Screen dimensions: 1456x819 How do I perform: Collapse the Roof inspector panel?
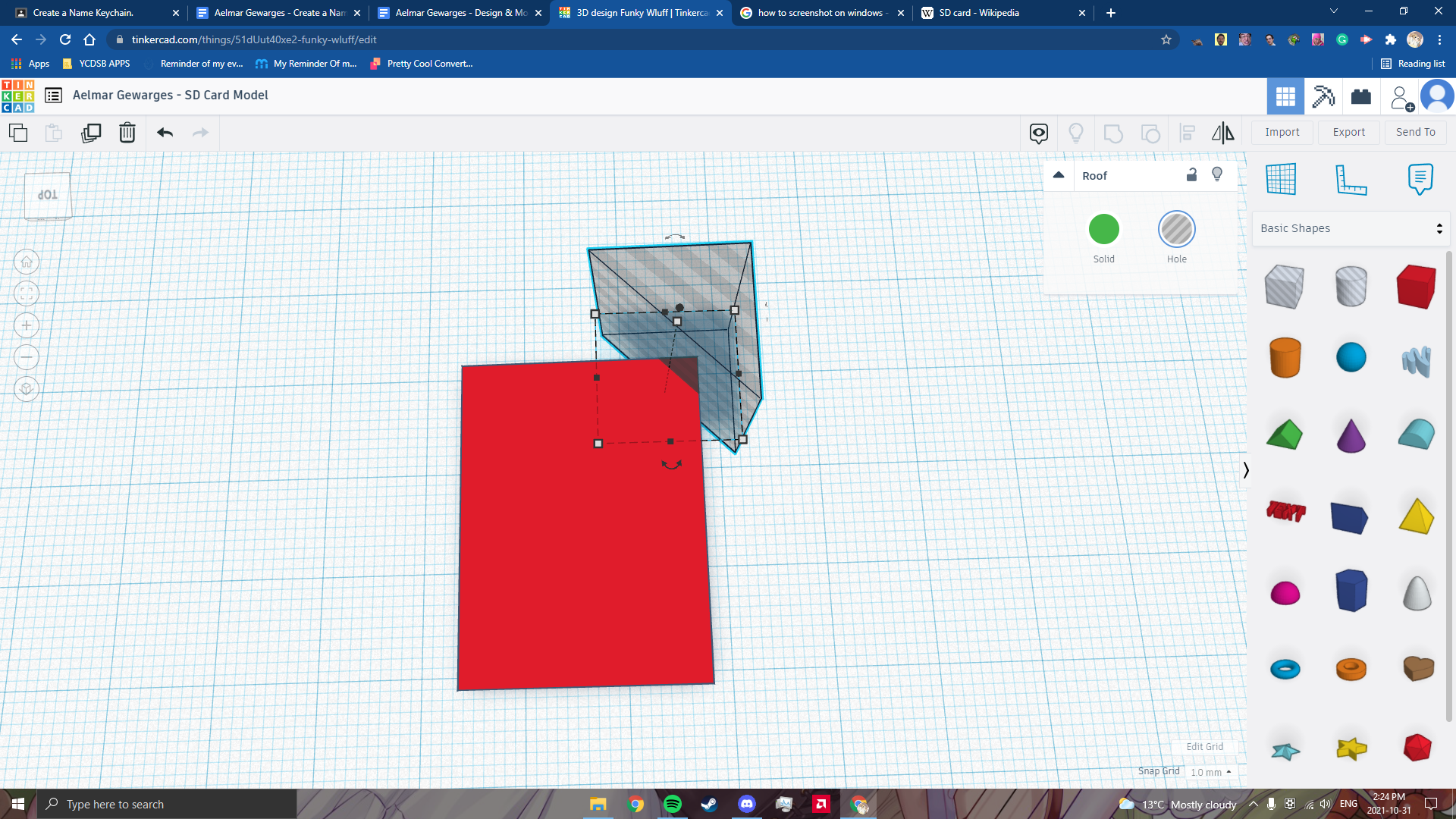click(1058, 174)
